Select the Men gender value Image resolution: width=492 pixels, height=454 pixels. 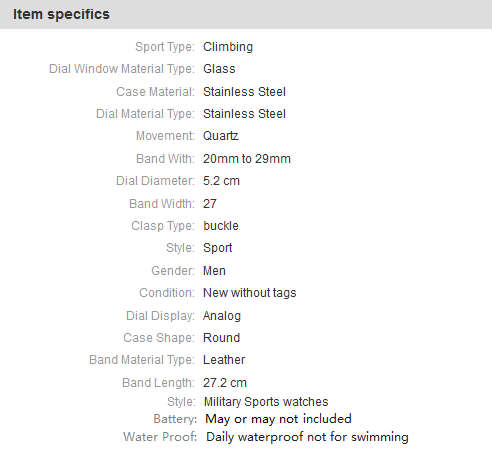pos(214,270)
